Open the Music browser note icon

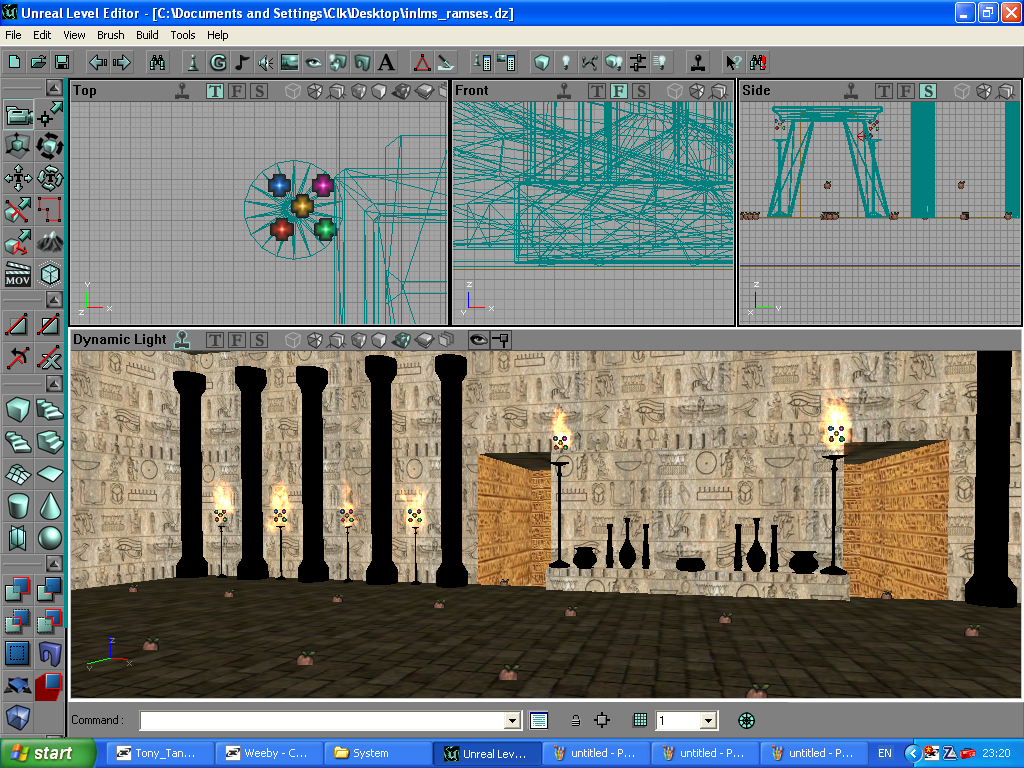coord(242,62)
